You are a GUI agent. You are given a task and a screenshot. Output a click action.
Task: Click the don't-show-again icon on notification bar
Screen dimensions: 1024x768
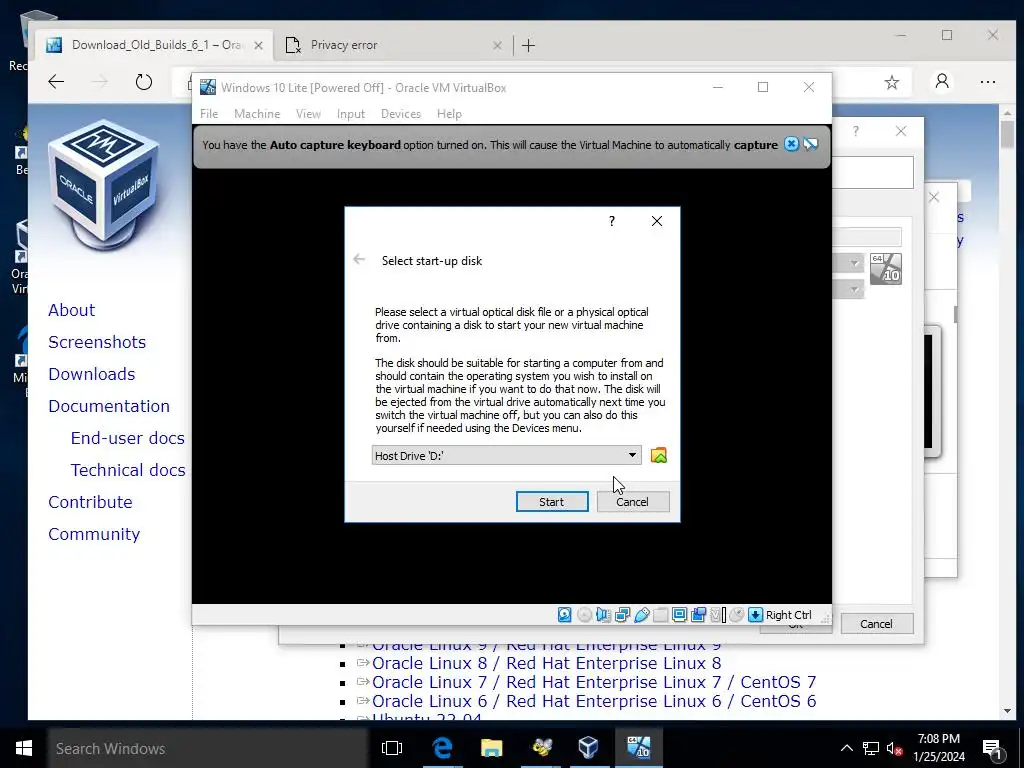click(x=810, y=144)
